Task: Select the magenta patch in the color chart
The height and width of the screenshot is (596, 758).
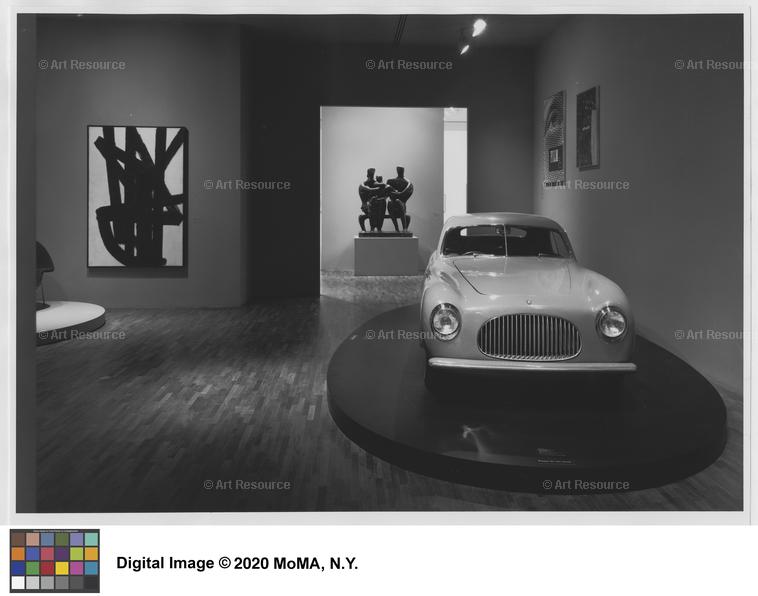Action: click(76, 568)
